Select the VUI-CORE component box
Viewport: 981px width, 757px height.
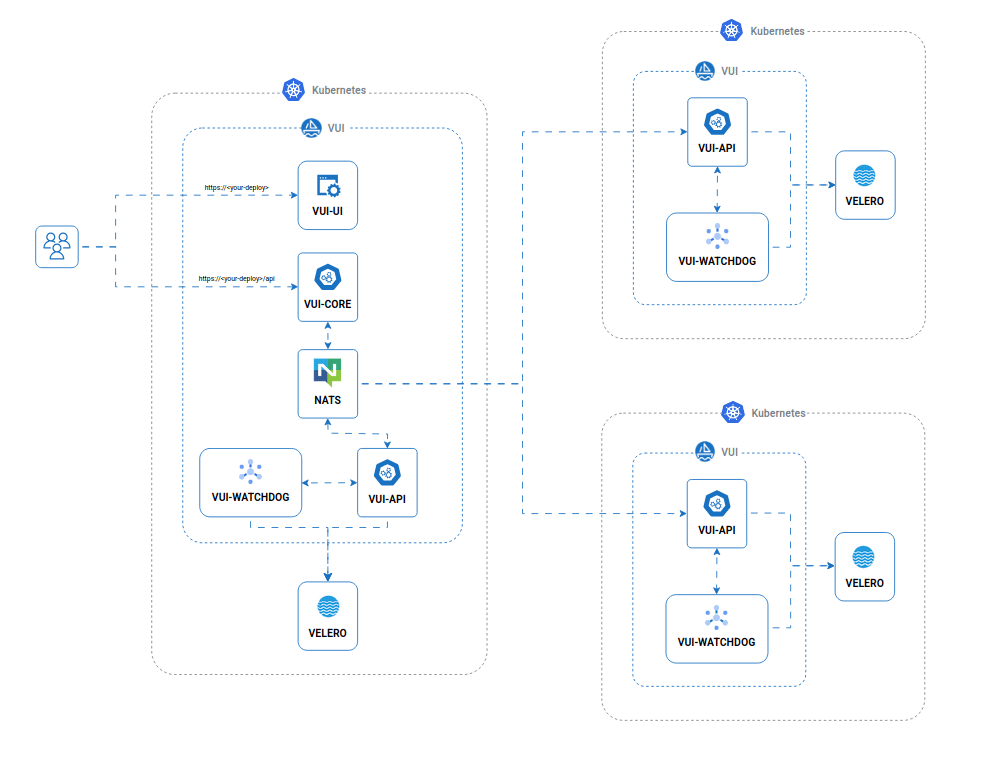[x=328, y=287]
